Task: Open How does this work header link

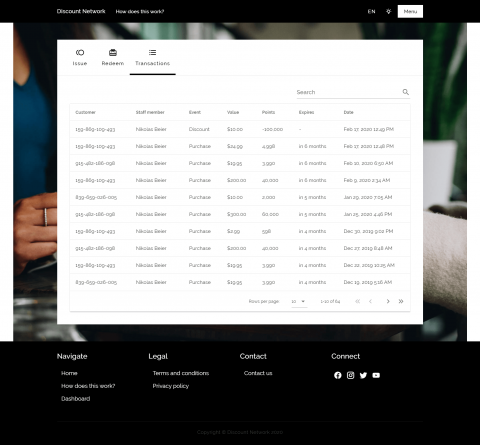Action: [140, 11]
